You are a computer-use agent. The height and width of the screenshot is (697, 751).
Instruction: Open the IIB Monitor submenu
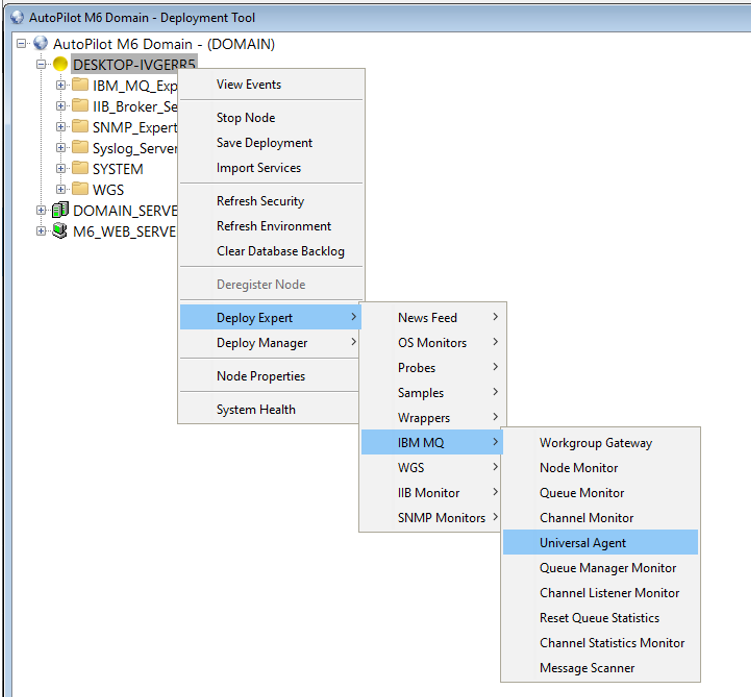pos(432,492)
